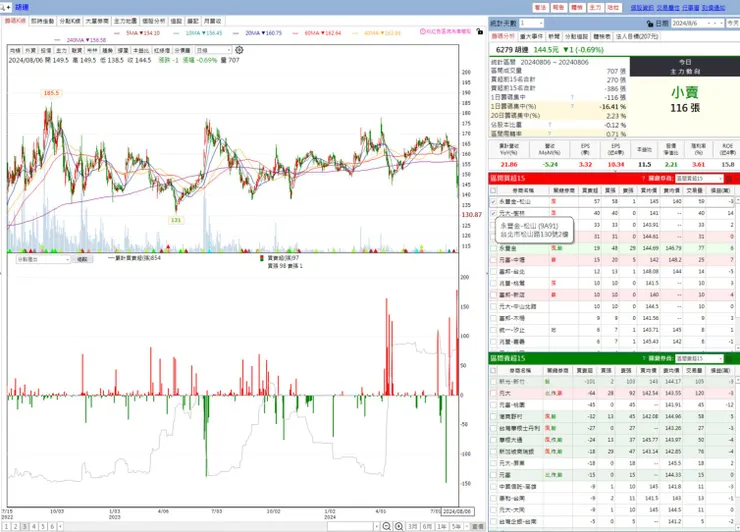
Task: Click the 還原 button at bottom right
Action: [x=478, y=526]
